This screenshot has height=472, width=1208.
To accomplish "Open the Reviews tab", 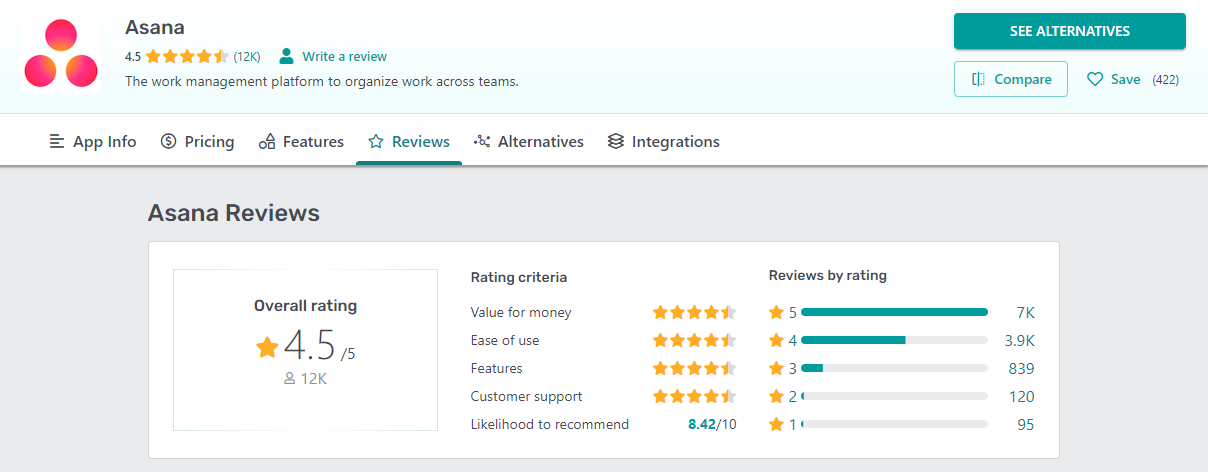I will coord(408,142).
